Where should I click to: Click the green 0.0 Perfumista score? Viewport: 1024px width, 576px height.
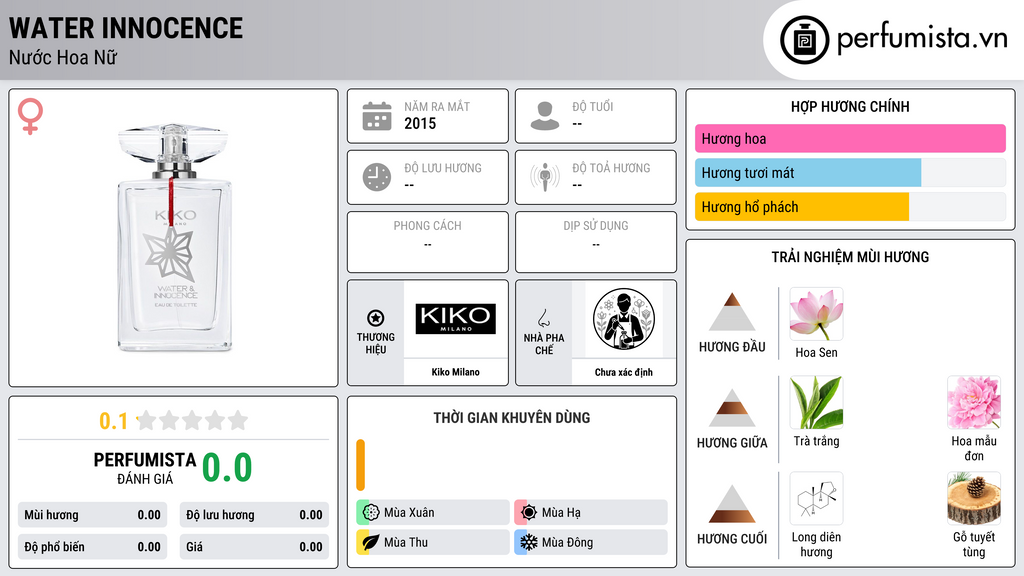pyautogui.click(x=227, y=467)
